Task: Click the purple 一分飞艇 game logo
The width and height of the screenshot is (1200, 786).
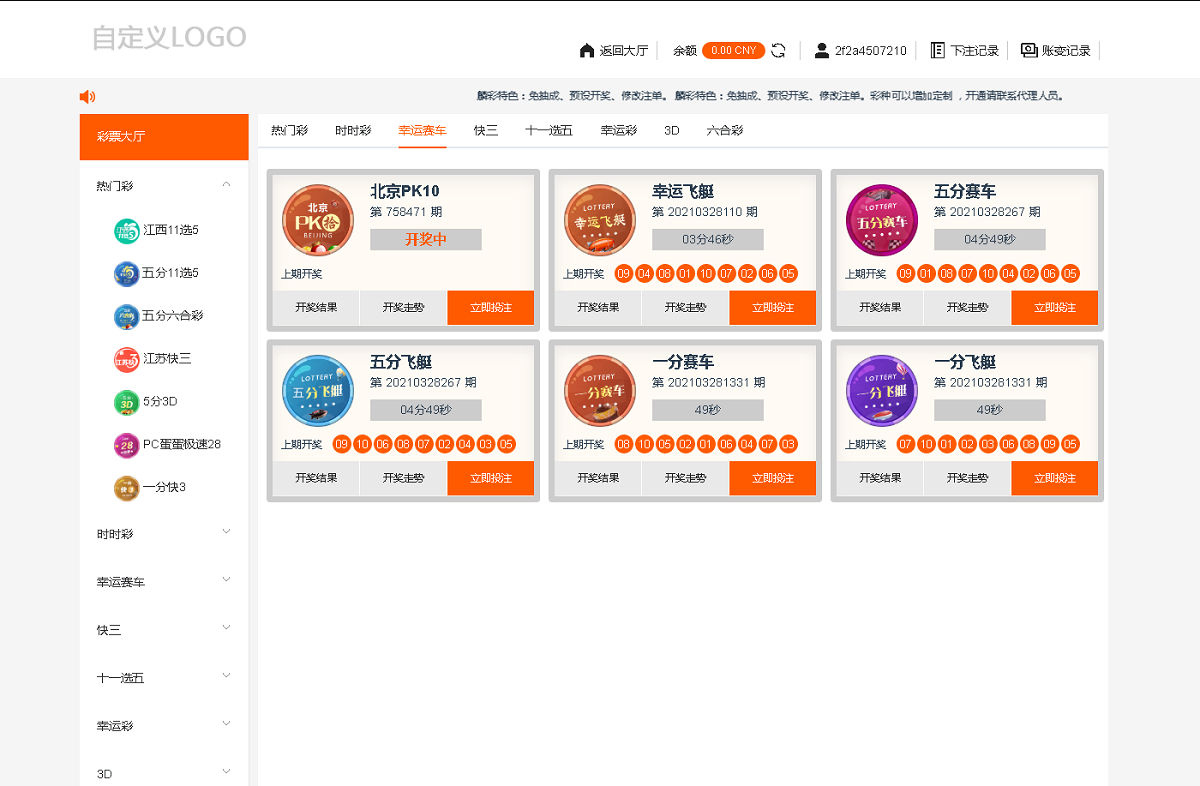Action: pos(881,390)
